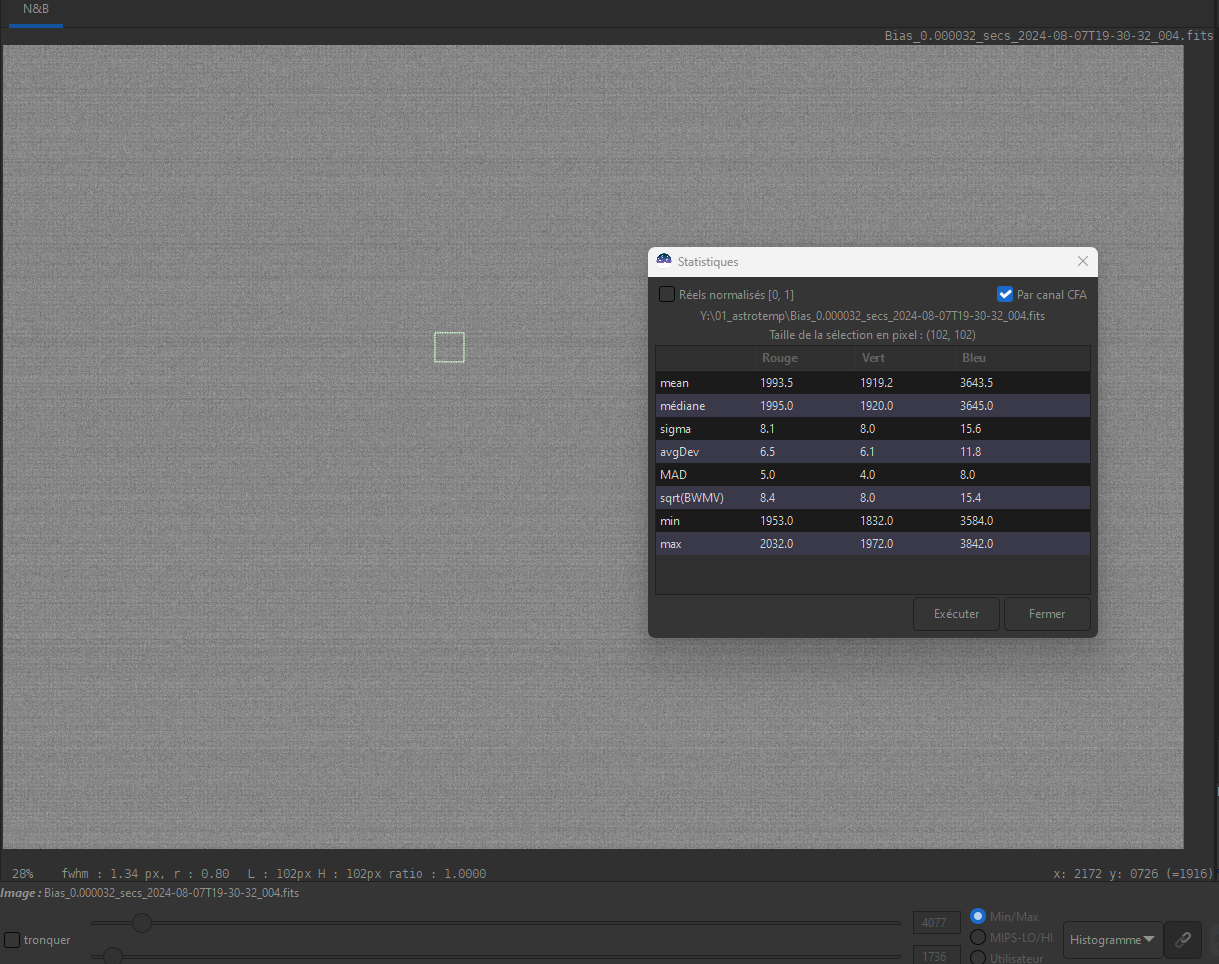
Task: Select the mean row label
Action: tap(674, 383)
